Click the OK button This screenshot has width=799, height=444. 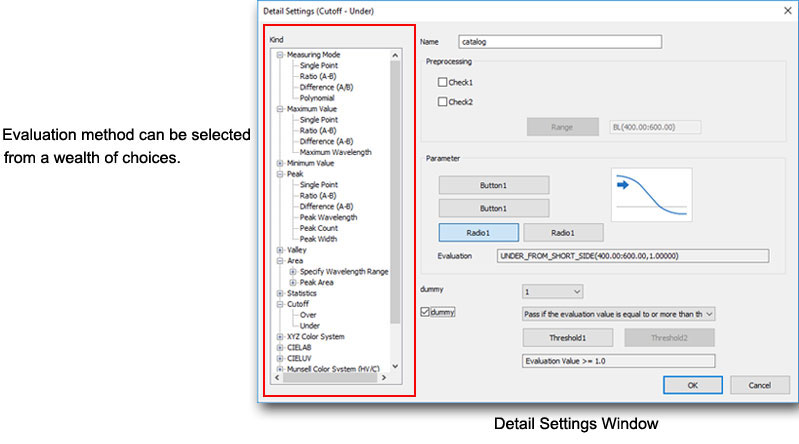click(x=693, y=384)
